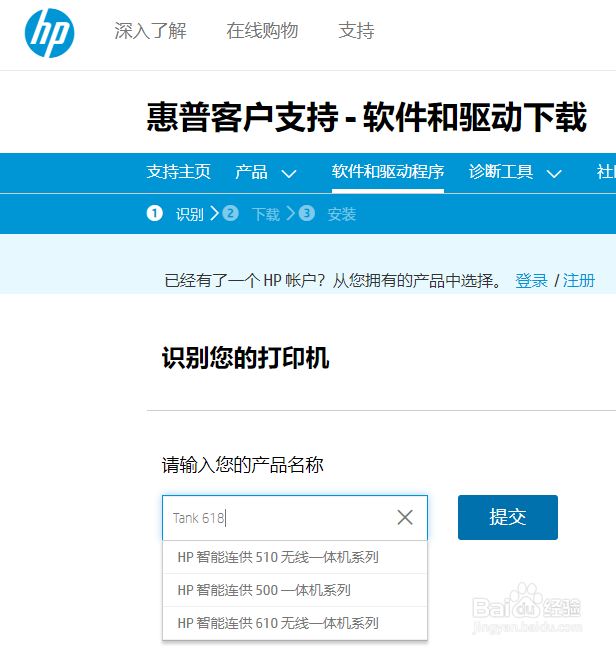
Task: Choose suggestion HP 智能连供 500 一体机系列
Action: tap(295, 590)
